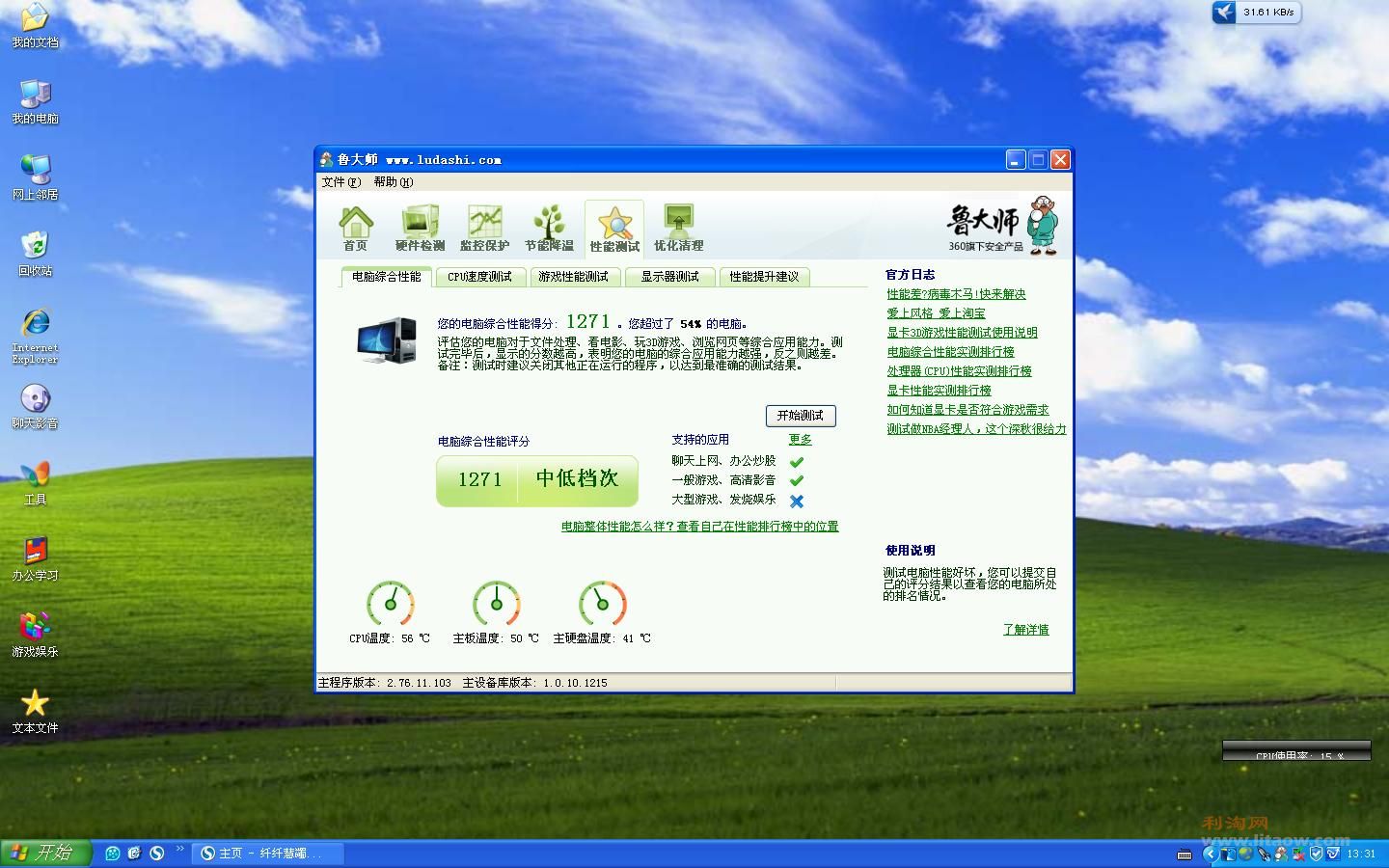Click the CPU使用率 usage bar widget
The height and width of the screenshot is (868, 1389).
pos(1296,750)
